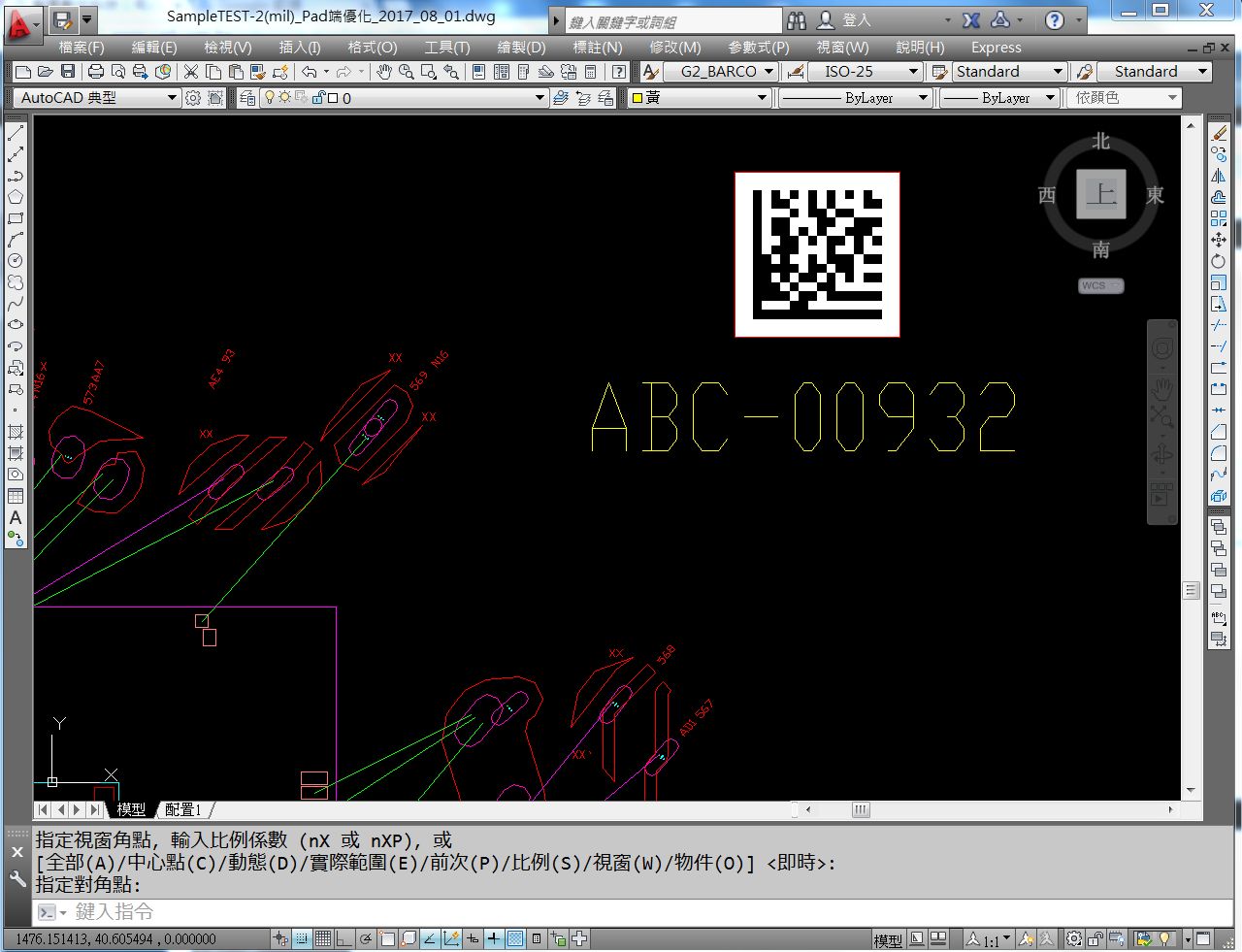1242x952 pixels.
Task: Select the Mirror tool
Action: click(x=1219, y=176)
